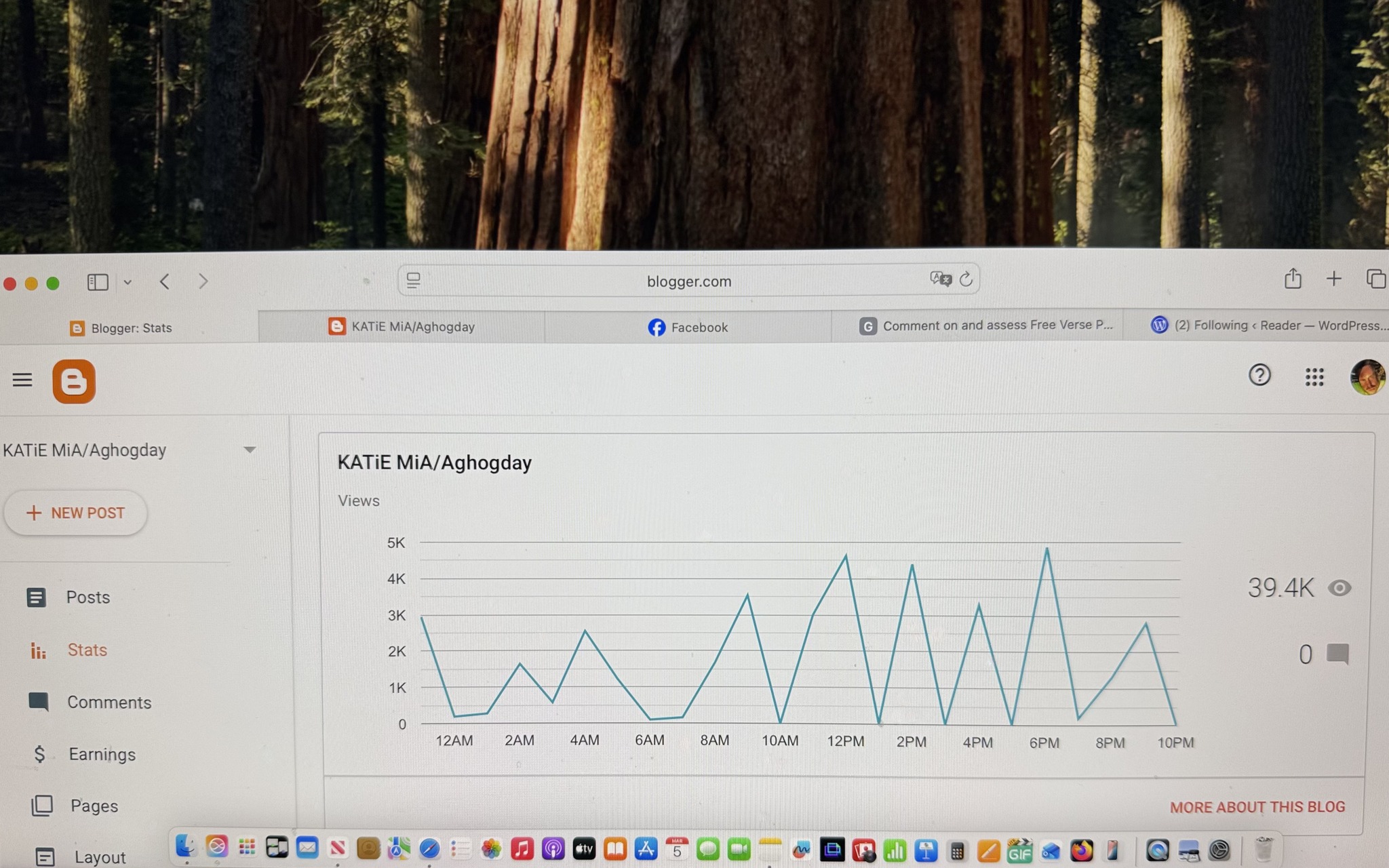The image size is (1389, 868).
Task: Open the Music app in the Dock
Action: click(522, 848)
